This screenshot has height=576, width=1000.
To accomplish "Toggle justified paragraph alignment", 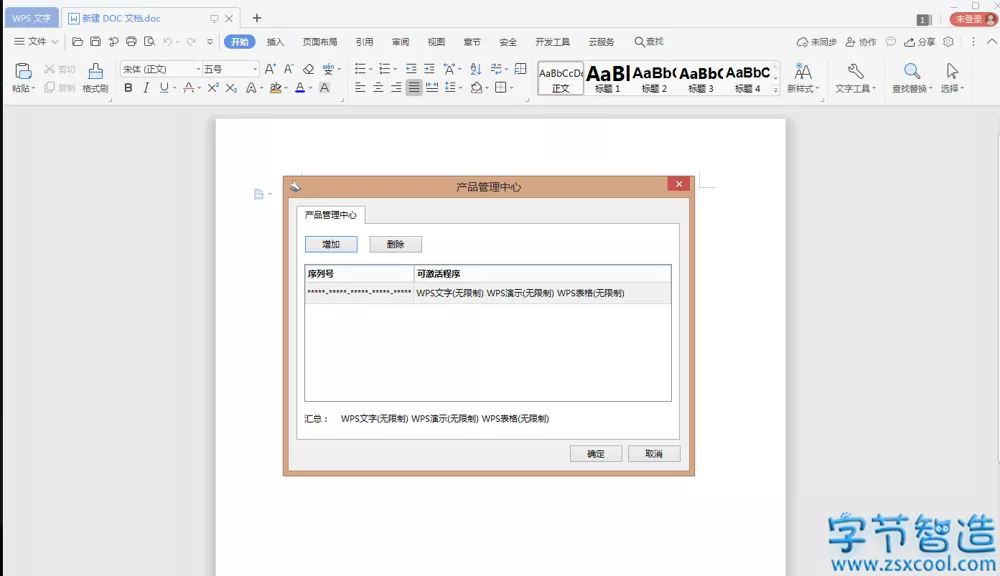I will (x=414, y=87).
